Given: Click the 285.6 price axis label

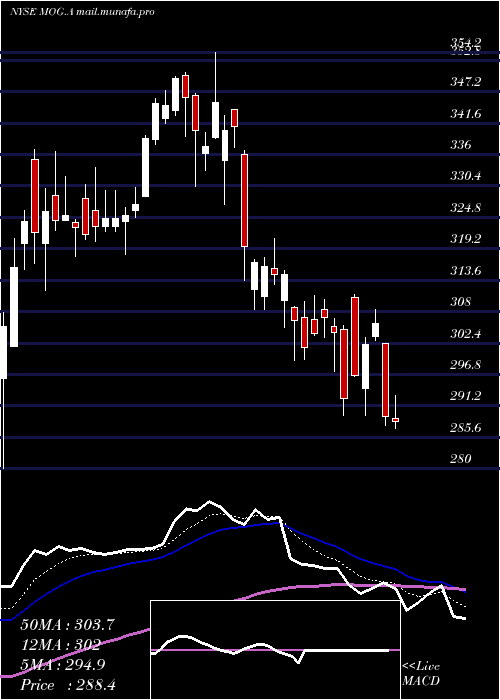Looking at the screenshot, I should pos(466,428).
